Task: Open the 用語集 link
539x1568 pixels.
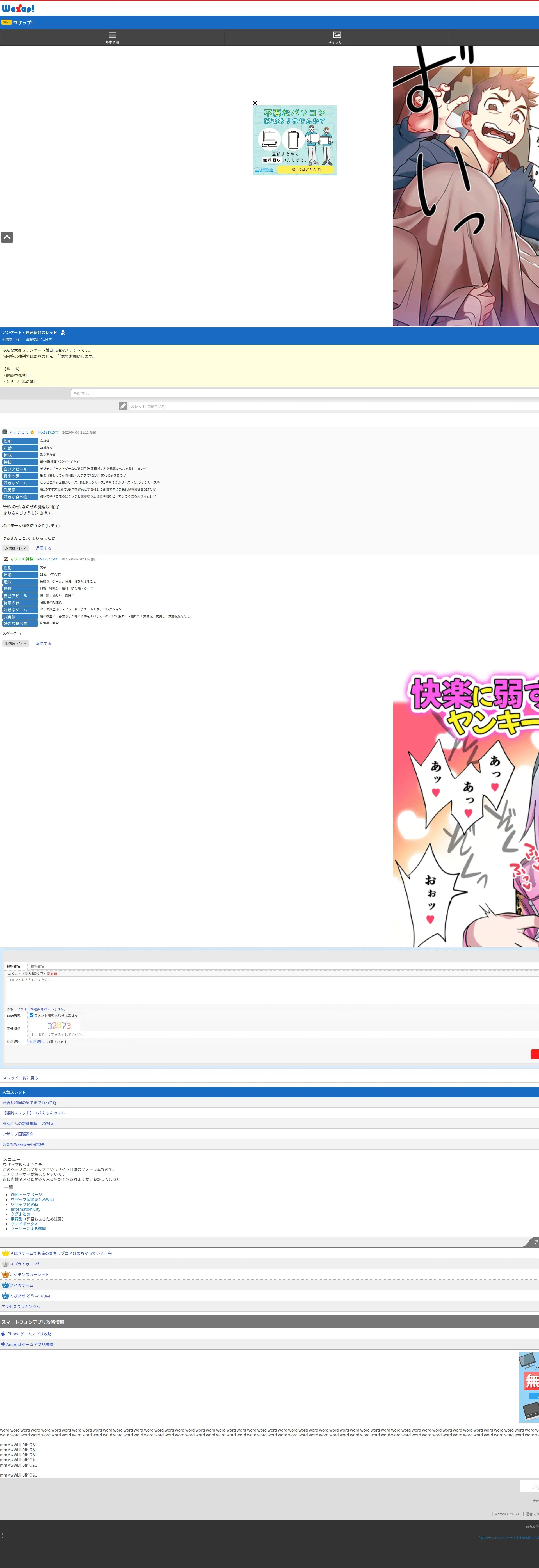Action: [17, 1219]
